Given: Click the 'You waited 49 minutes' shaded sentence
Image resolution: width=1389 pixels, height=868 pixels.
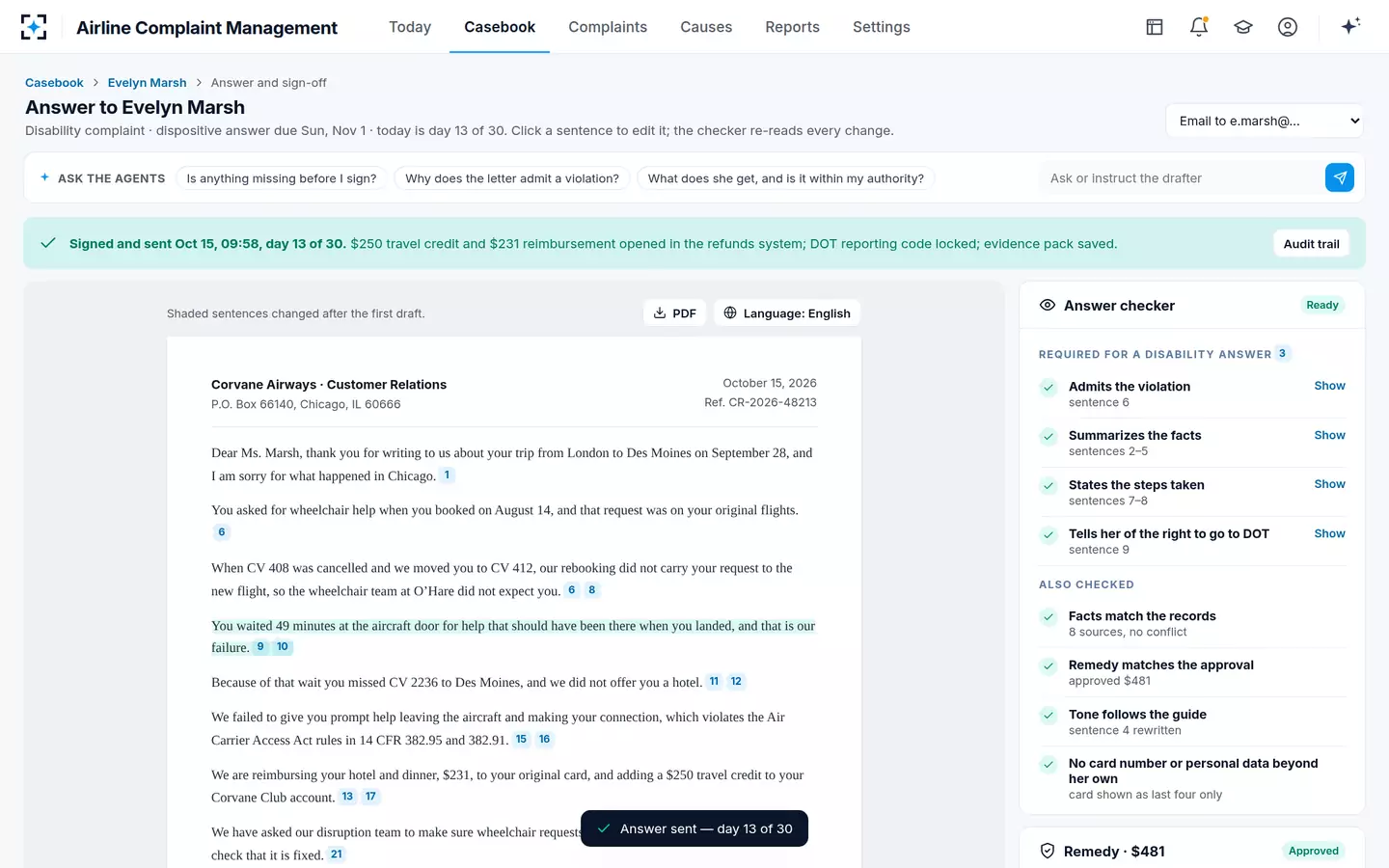Looking at the screenshot, I should (513, 637).
